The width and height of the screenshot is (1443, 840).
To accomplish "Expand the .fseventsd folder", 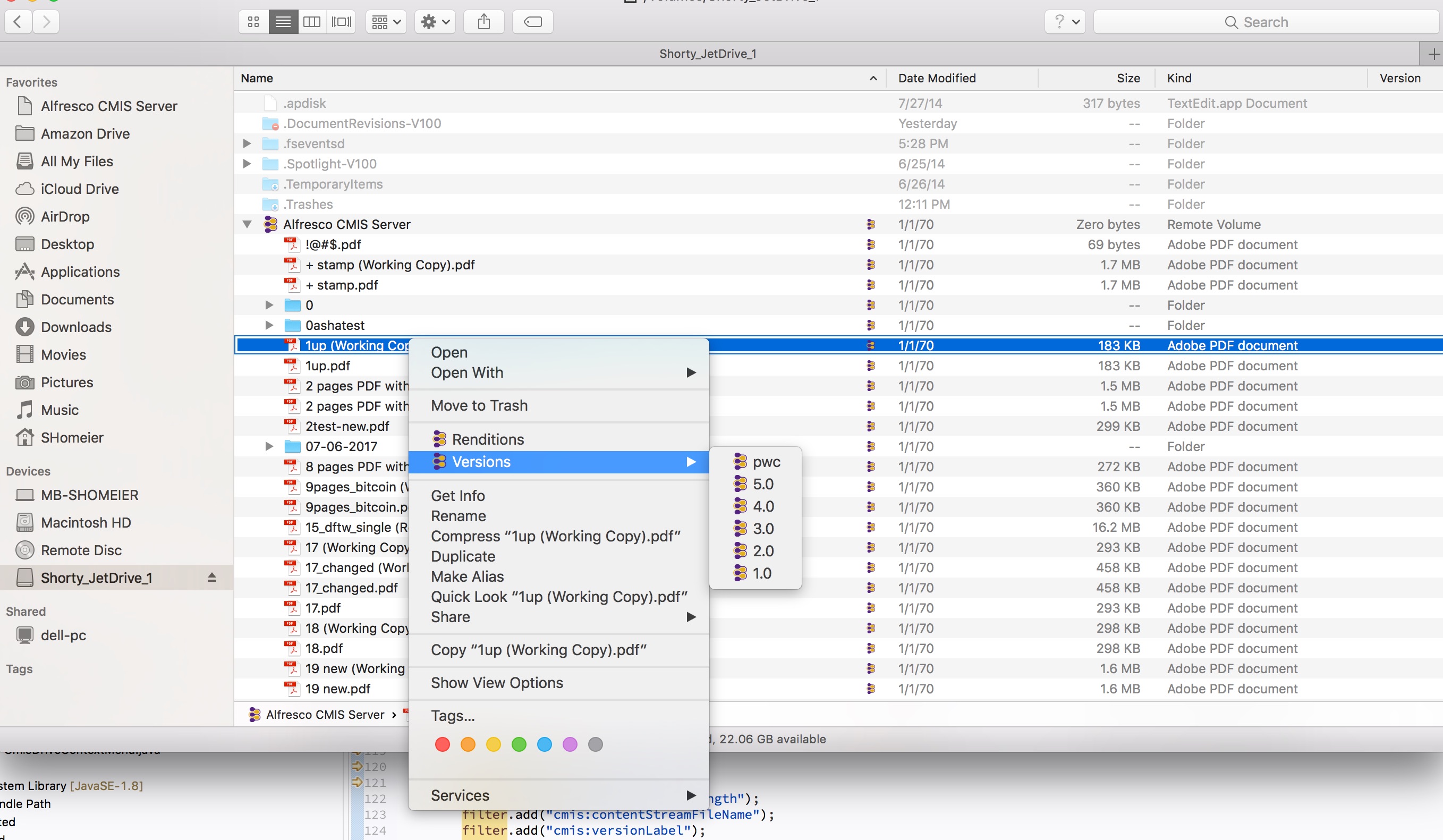I will tap(248, 144).
